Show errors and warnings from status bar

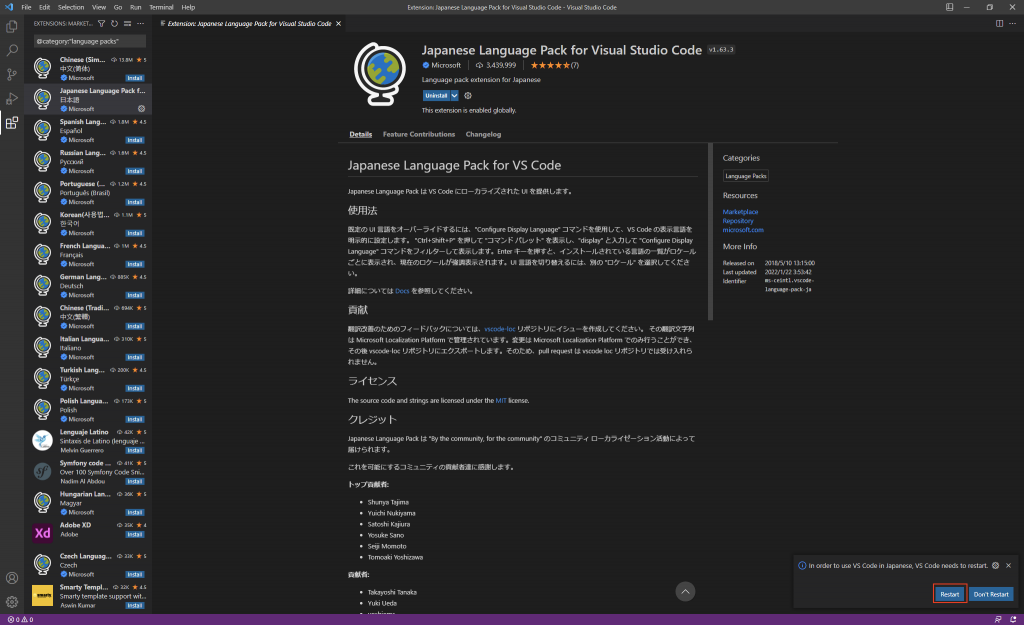click(x=20, y=619)
